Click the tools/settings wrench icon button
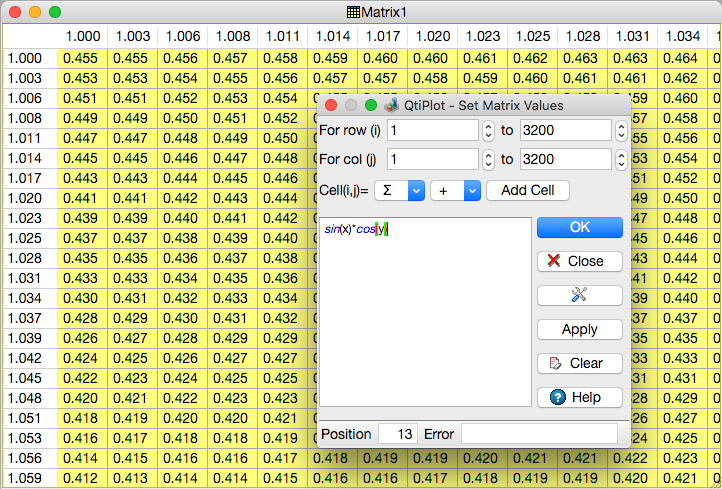The image size is (722, 489). (579, 295)
